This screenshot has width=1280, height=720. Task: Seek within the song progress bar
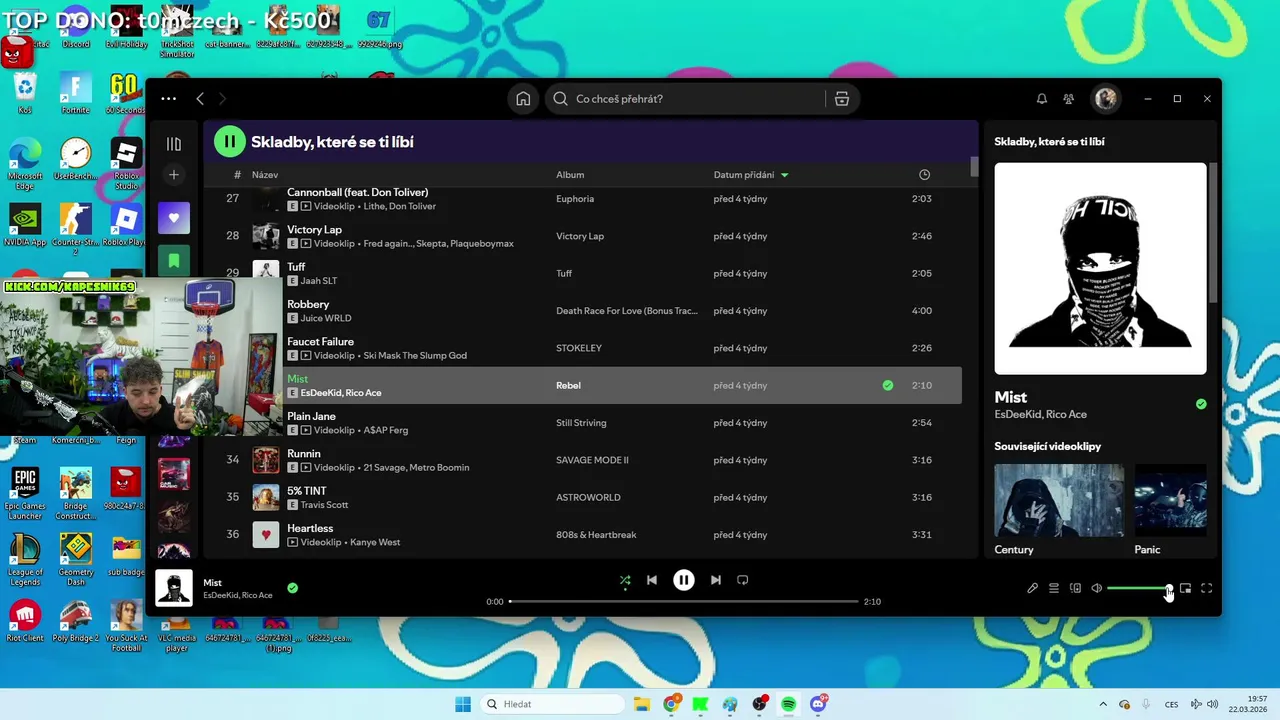(x=684, y=602)
